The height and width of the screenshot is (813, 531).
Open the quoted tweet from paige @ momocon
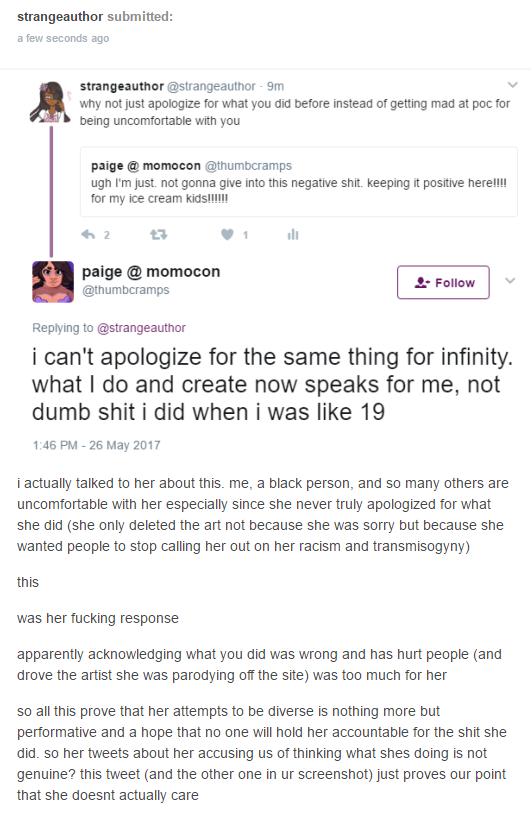(299, 181)
